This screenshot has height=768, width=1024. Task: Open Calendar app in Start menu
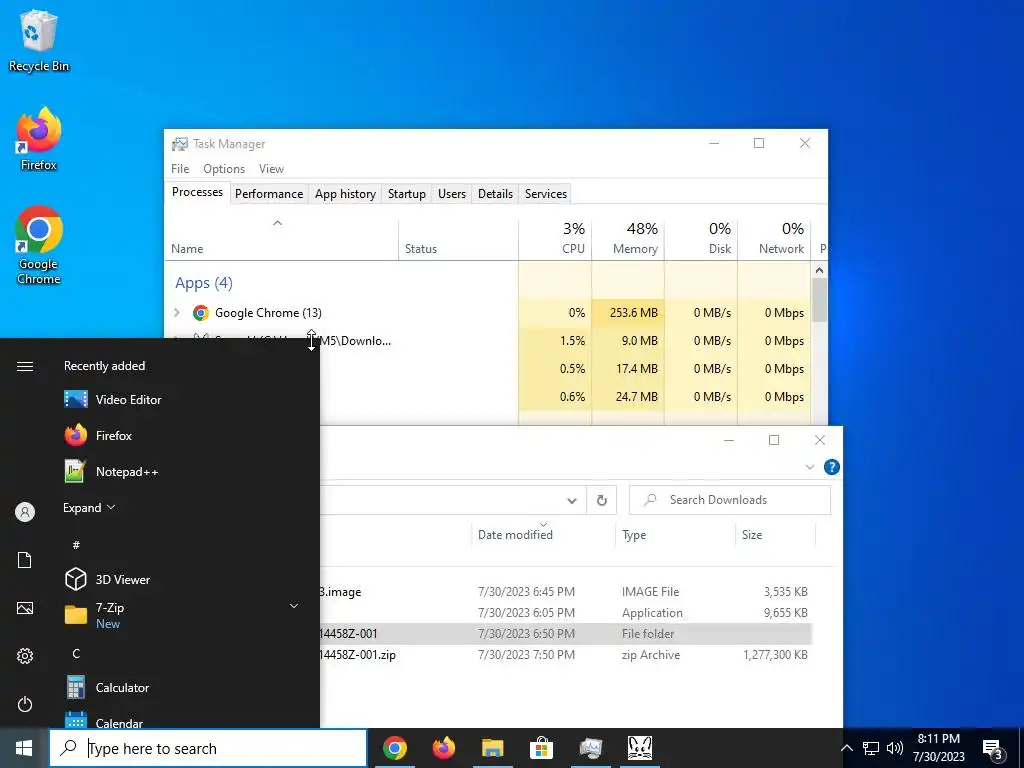103,721
